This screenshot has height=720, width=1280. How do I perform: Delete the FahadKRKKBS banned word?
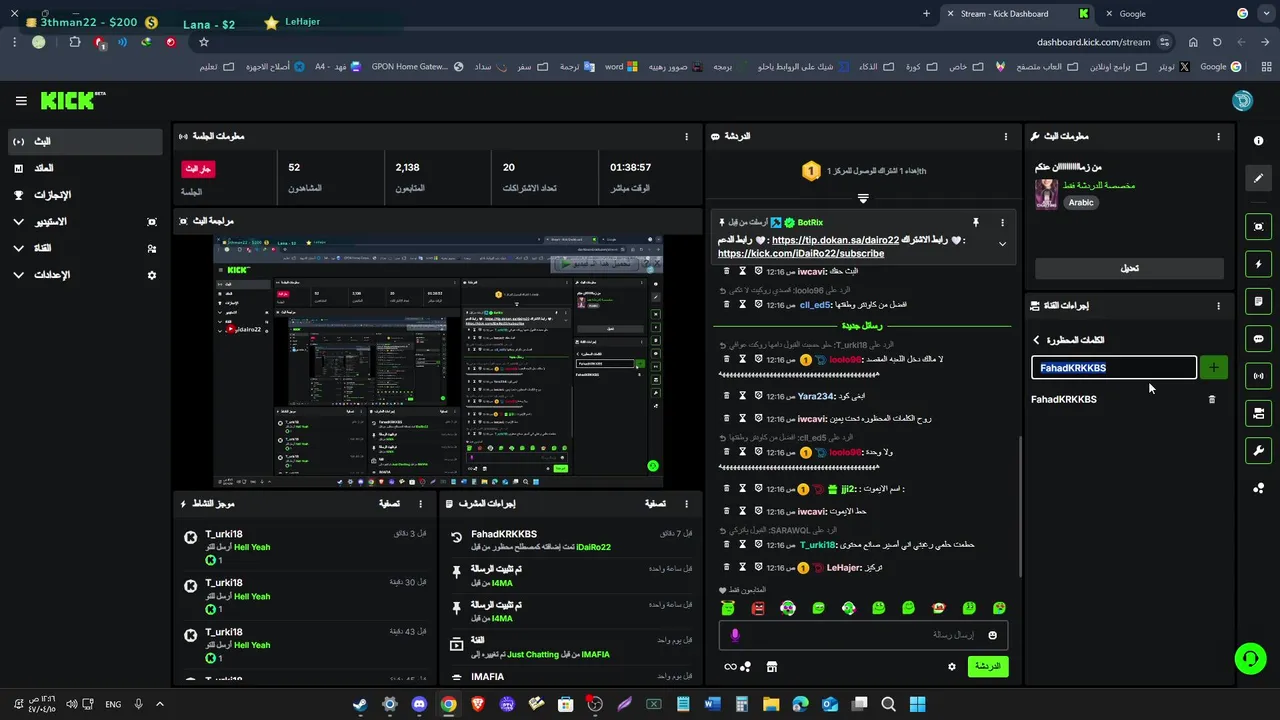click(x=1212, y=399)
